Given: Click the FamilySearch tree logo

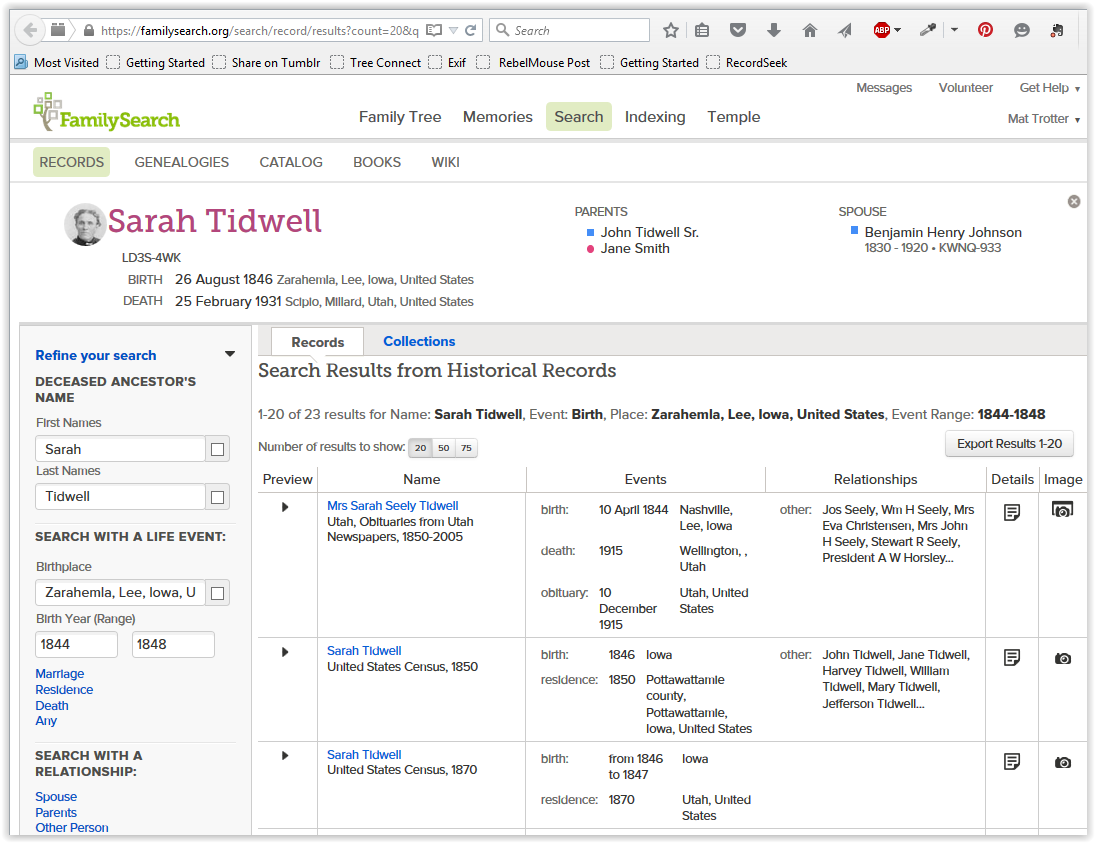Looking at the screenshot, I should click(106, 112).
